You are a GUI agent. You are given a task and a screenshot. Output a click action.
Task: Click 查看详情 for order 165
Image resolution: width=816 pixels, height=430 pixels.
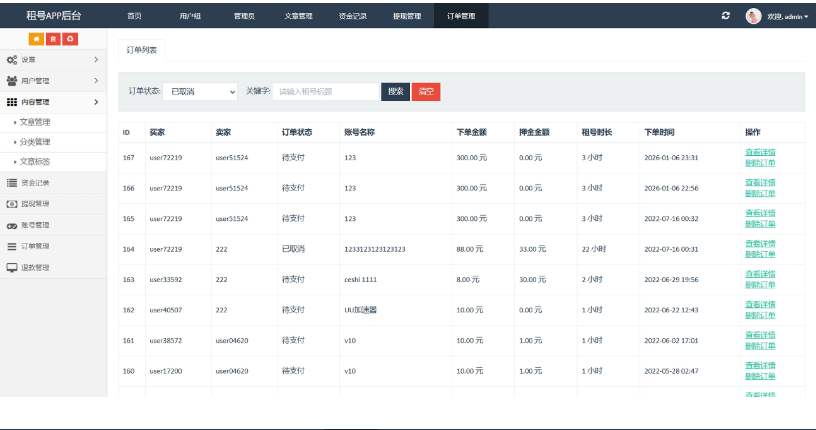[760, 213]
